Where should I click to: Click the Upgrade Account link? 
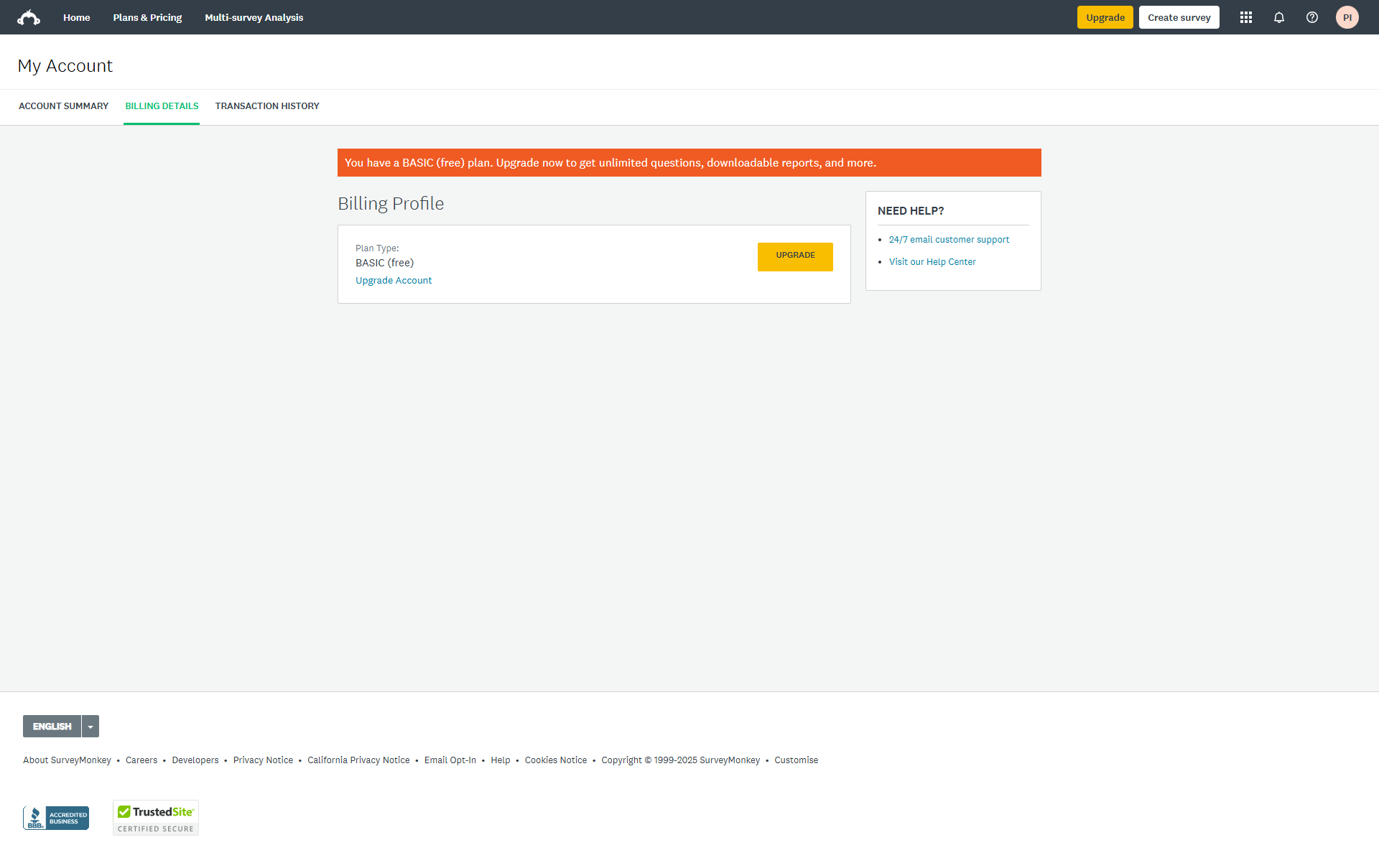(x=394, y=281)
